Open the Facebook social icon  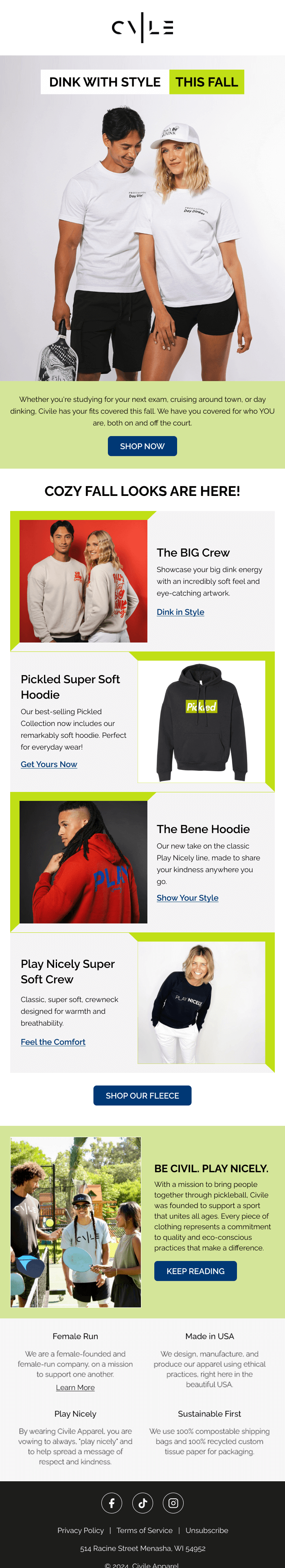coord(112,1502)
